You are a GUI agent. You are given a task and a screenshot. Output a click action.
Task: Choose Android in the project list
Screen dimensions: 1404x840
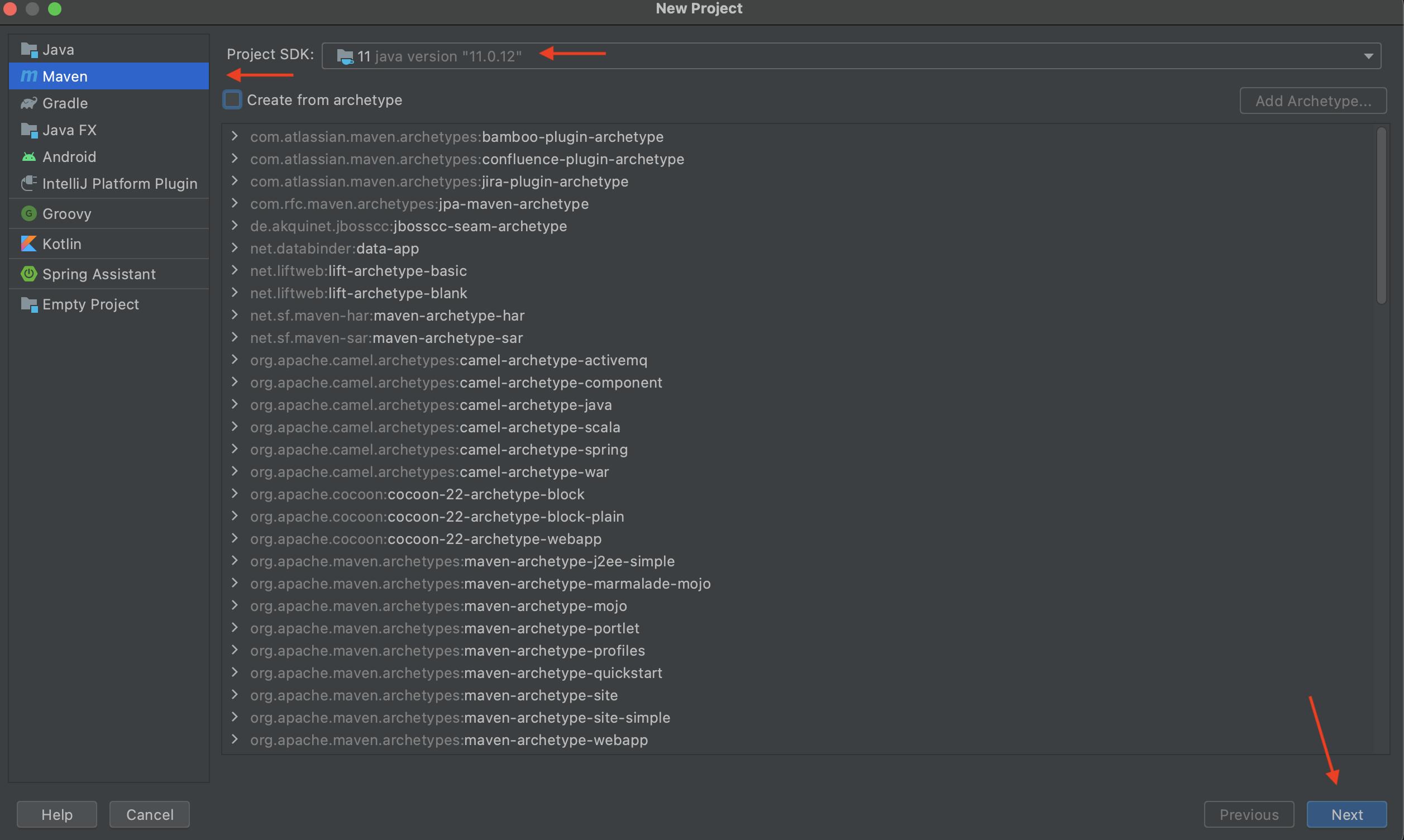(x=109, y=157)
